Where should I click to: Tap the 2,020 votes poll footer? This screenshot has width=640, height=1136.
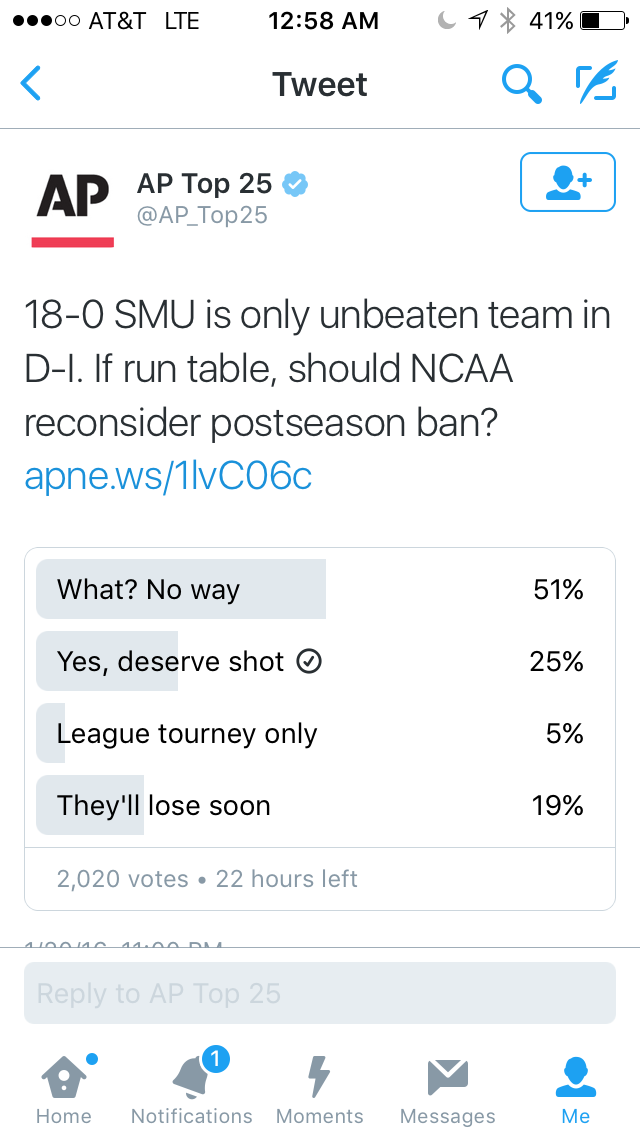pyautogui.click(x=207, y=879)
